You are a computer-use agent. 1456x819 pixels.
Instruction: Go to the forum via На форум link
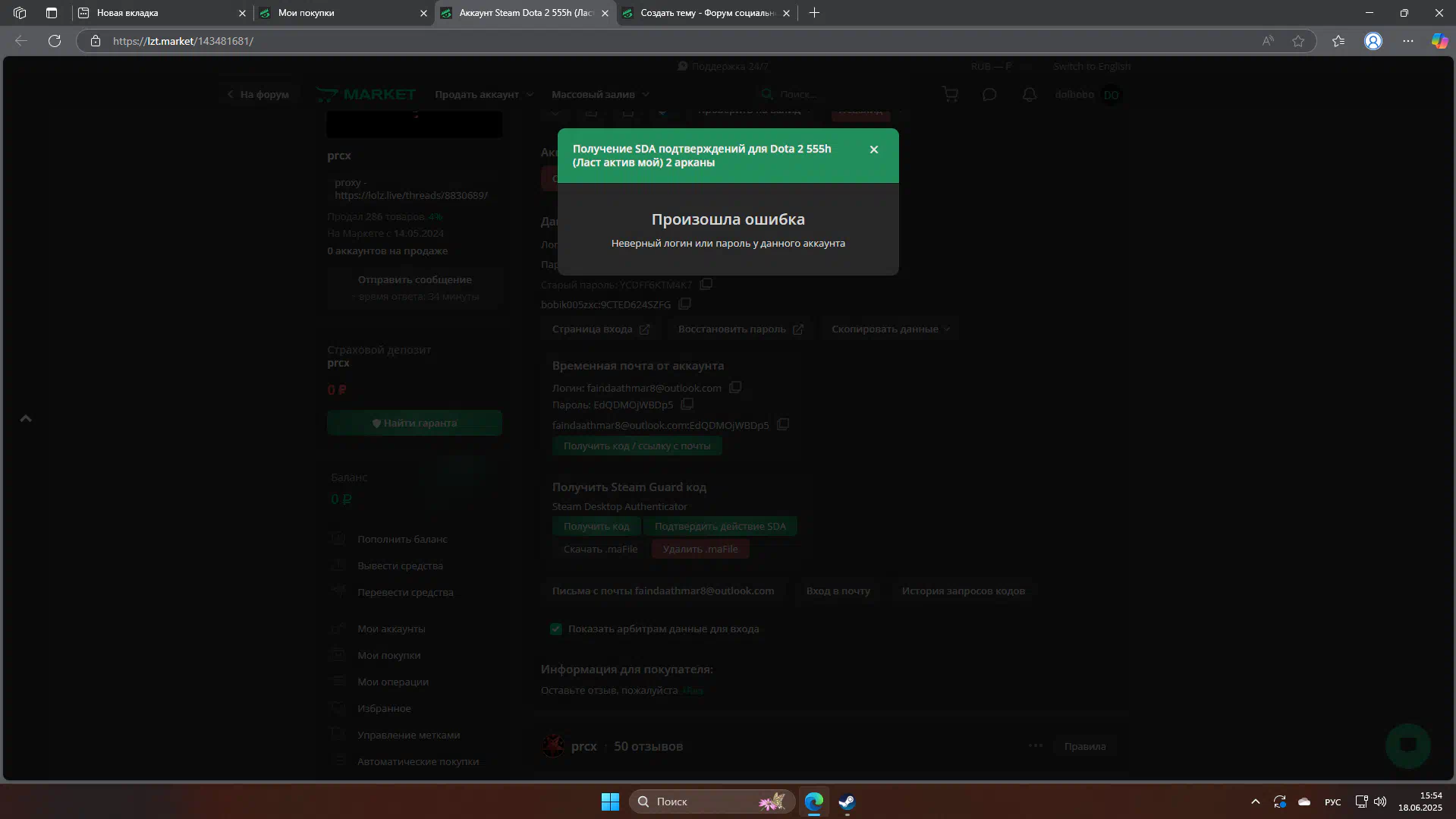pyautogui.click(x=258, y=94)
